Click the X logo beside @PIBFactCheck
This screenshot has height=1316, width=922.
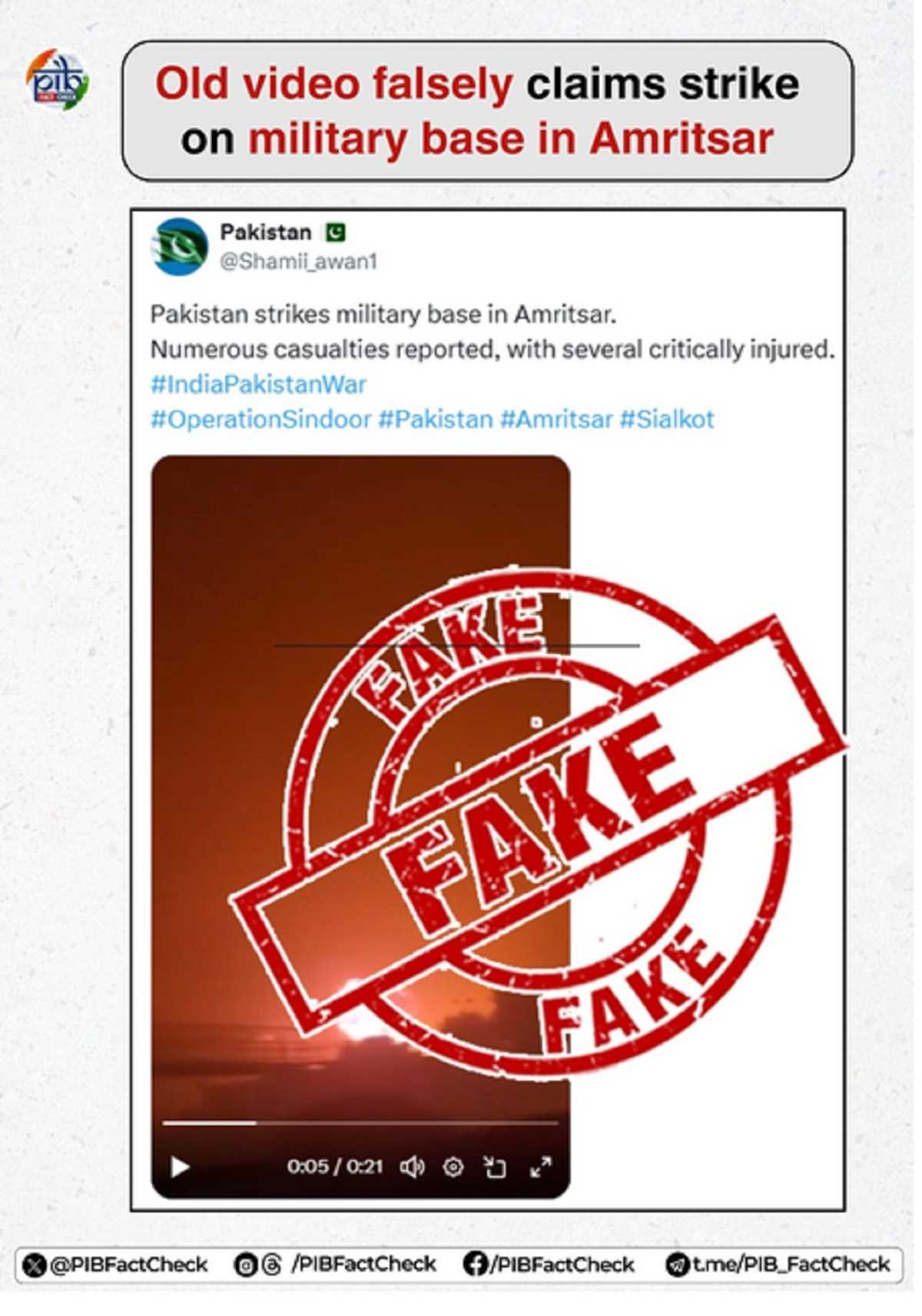tap(35, 1265)
